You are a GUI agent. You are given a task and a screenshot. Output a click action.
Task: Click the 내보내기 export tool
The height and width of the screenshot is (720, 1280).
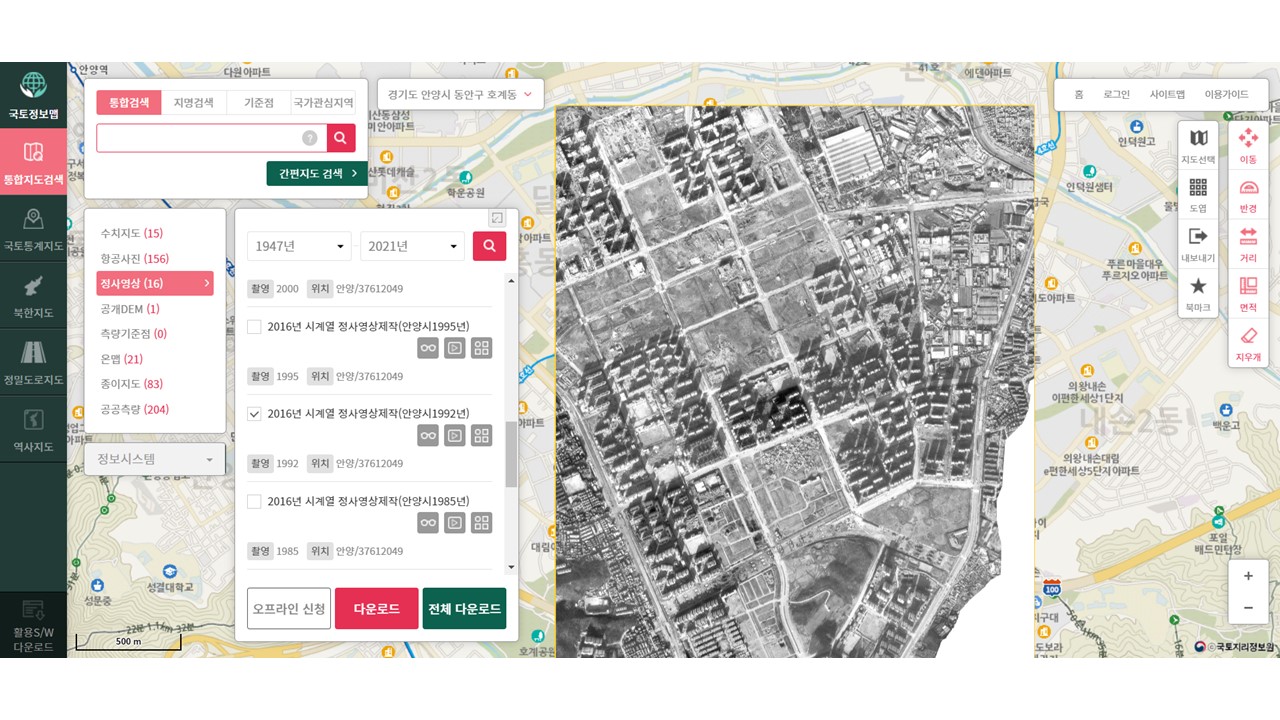coord(1198,243)
